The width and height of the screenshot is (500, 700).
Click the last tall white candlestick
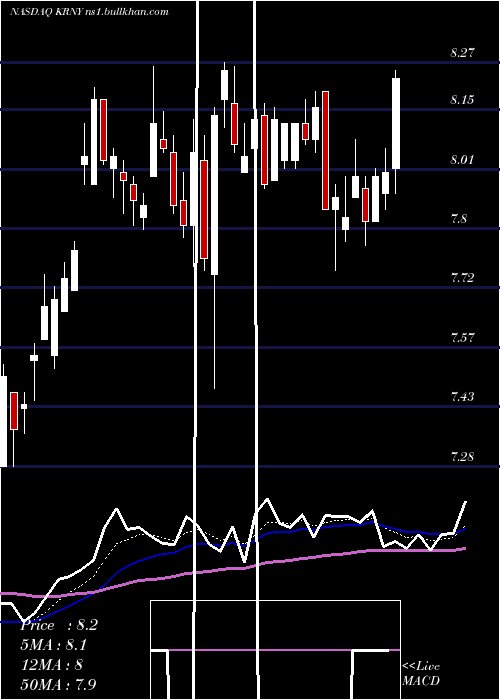click(x=396, y=123)
